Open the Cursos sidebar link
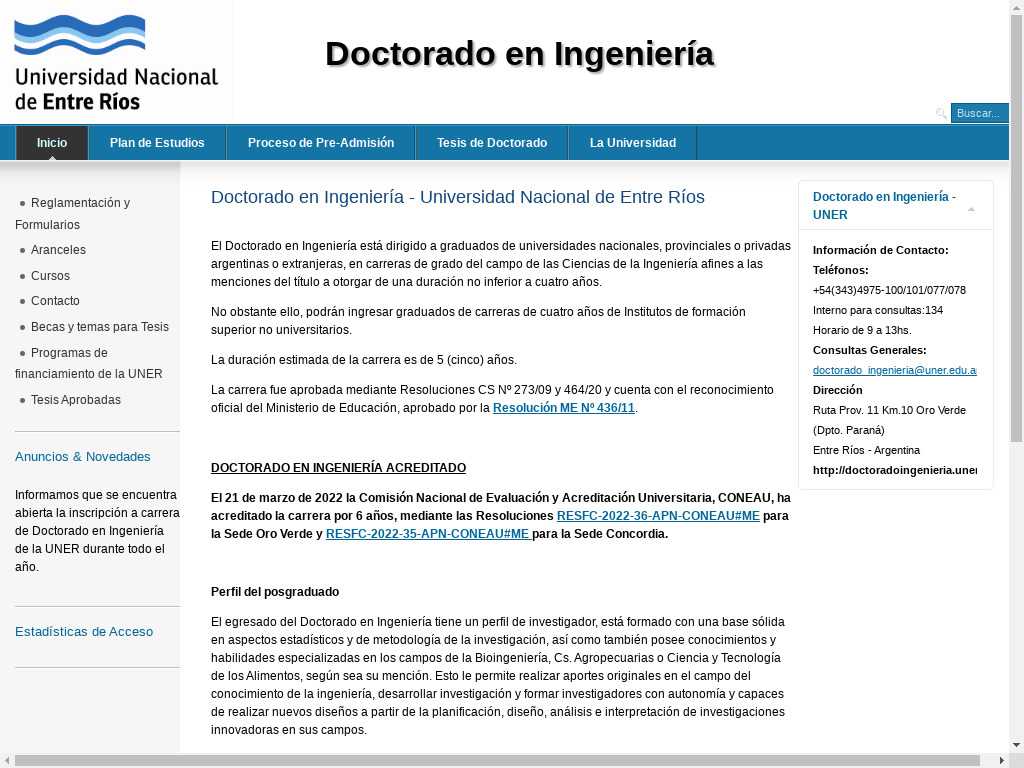This screenshot has width=1024, height=768. point(50,276)
